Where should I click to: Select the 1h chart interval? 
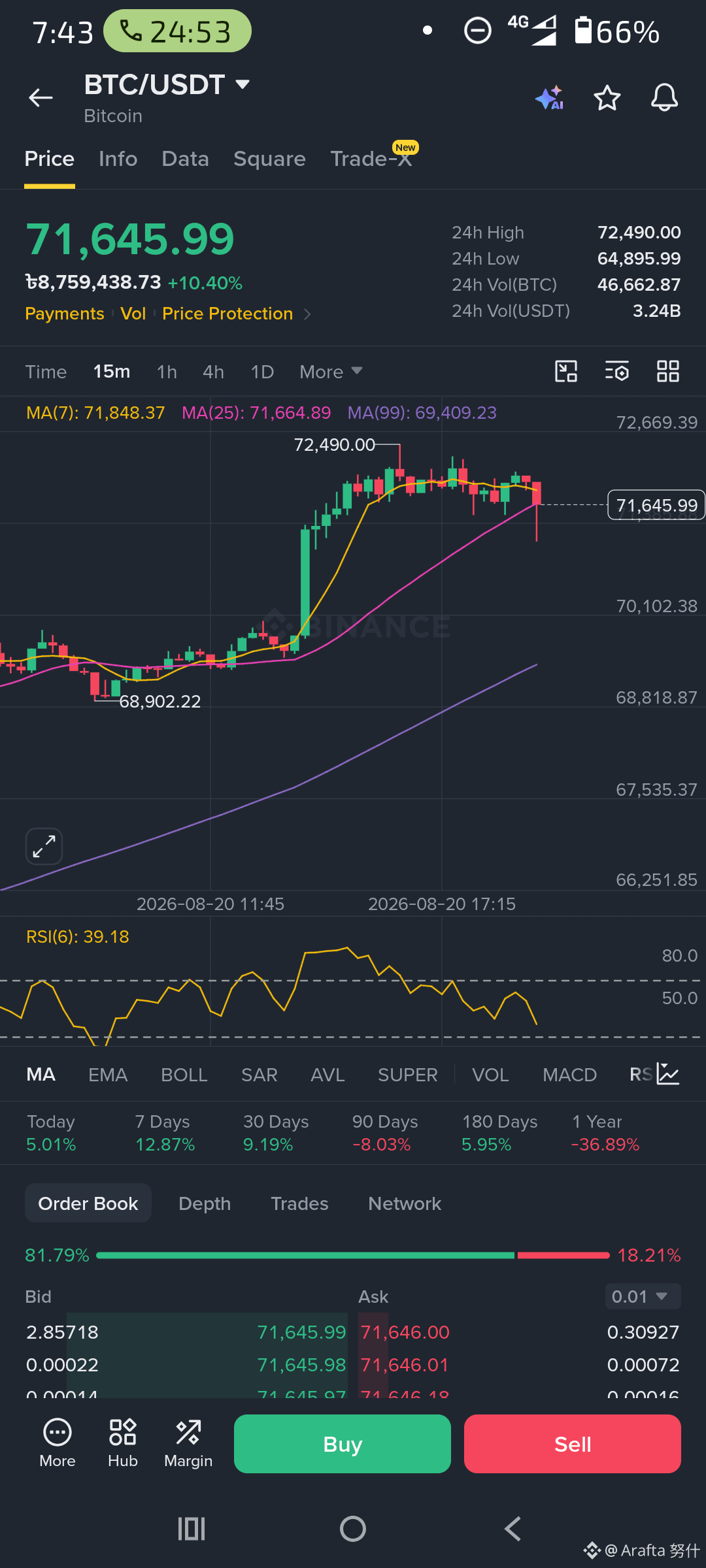coord(167,372)
